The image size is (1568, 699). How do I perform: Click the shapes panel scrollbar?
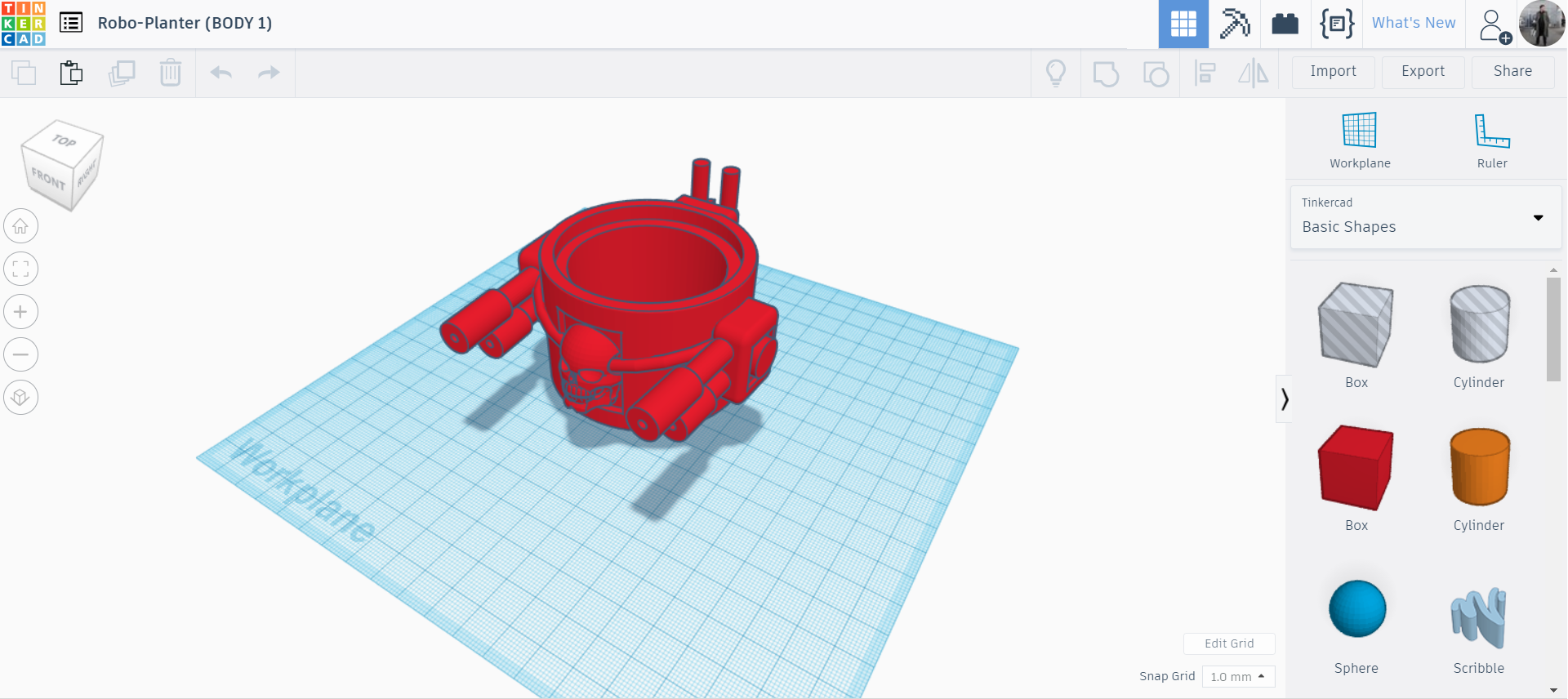click(x=1553, y=329)
